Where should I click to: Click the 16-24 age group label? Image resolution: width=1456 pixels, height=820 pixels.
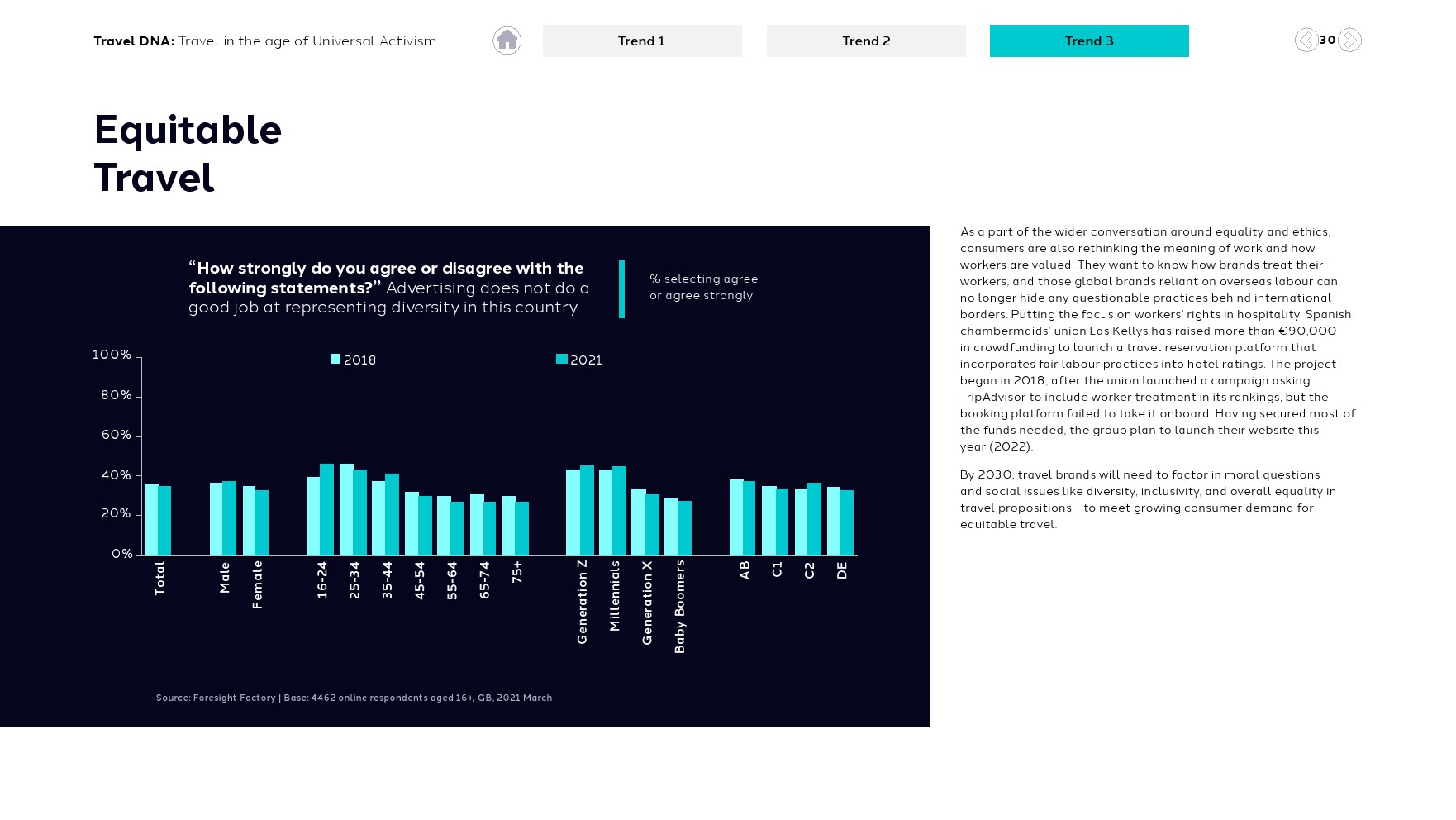tap(322, 580)
